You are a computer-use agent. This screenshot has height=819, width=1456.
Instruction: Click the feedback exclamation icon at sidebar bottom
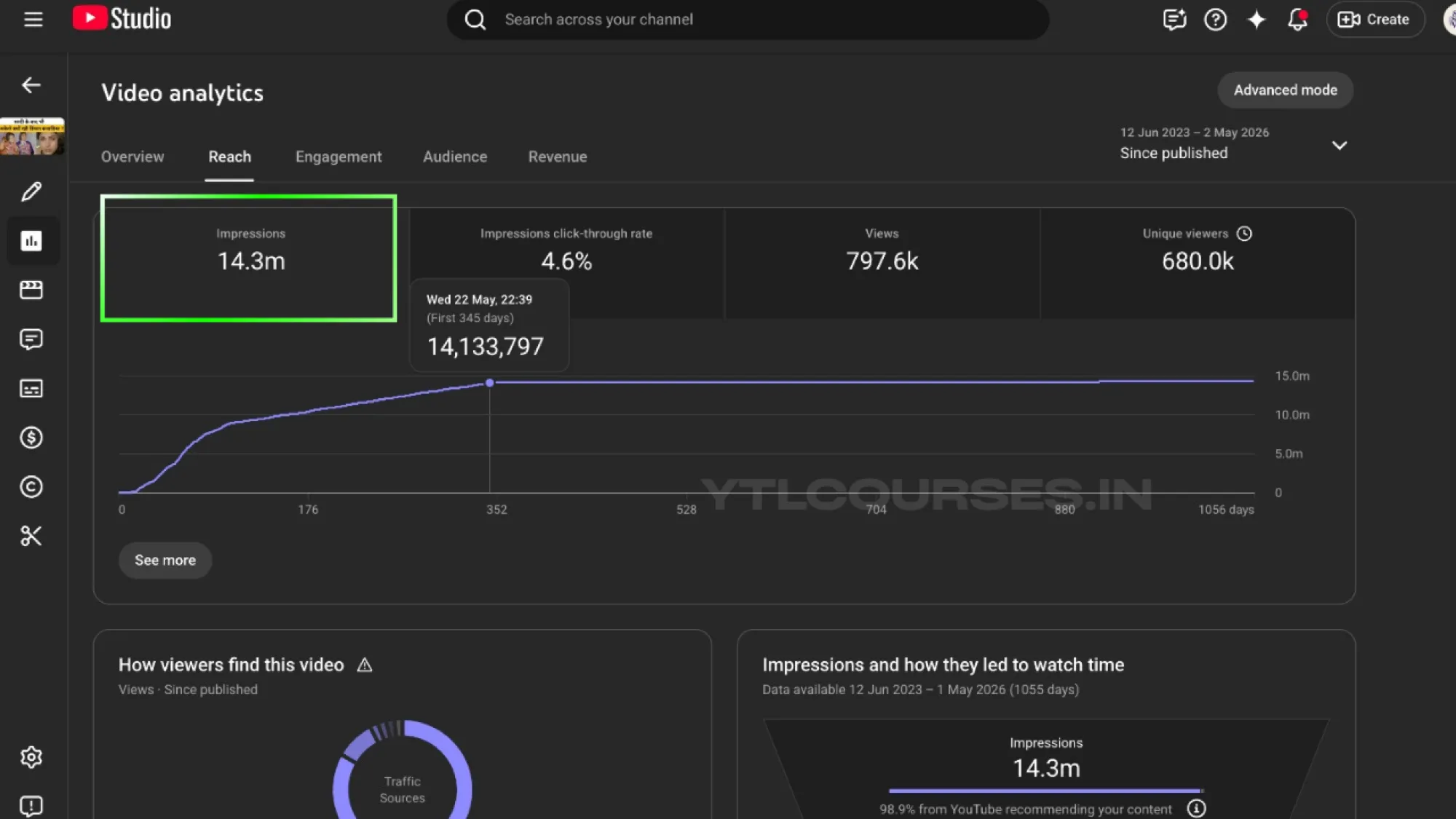coord(31,806)
